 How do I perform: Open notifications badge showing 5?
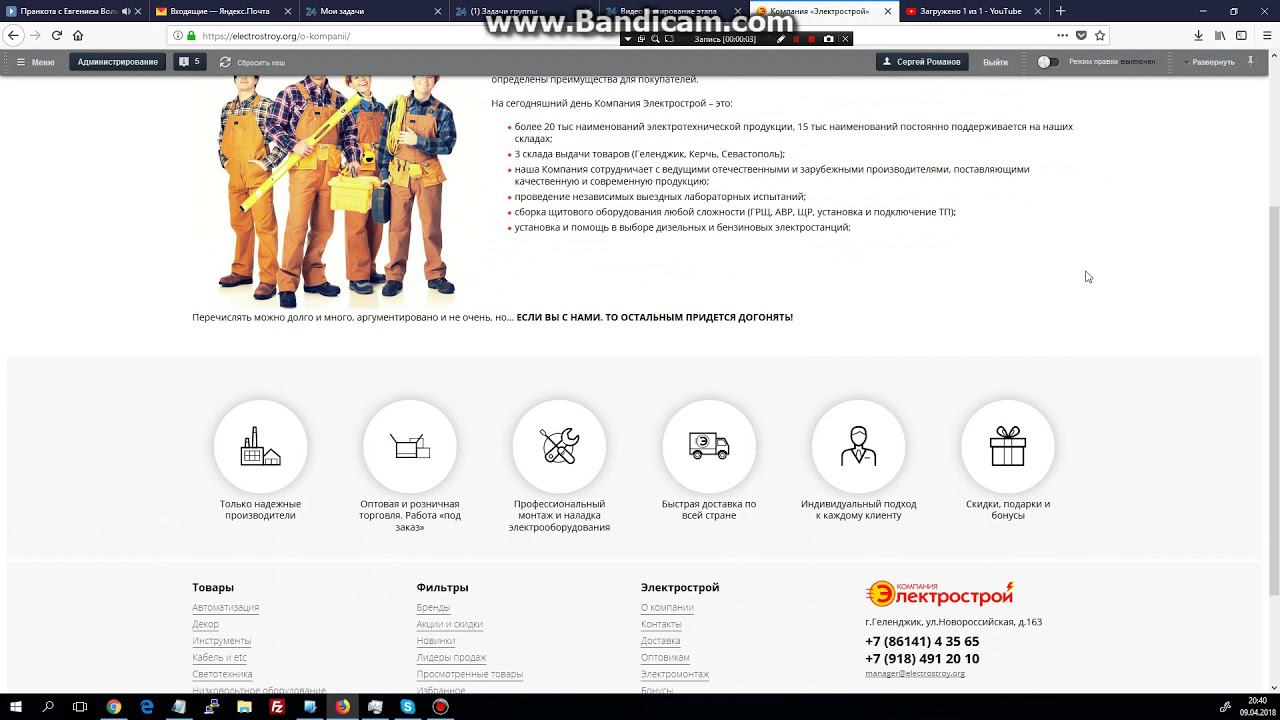tap(189, 62)
